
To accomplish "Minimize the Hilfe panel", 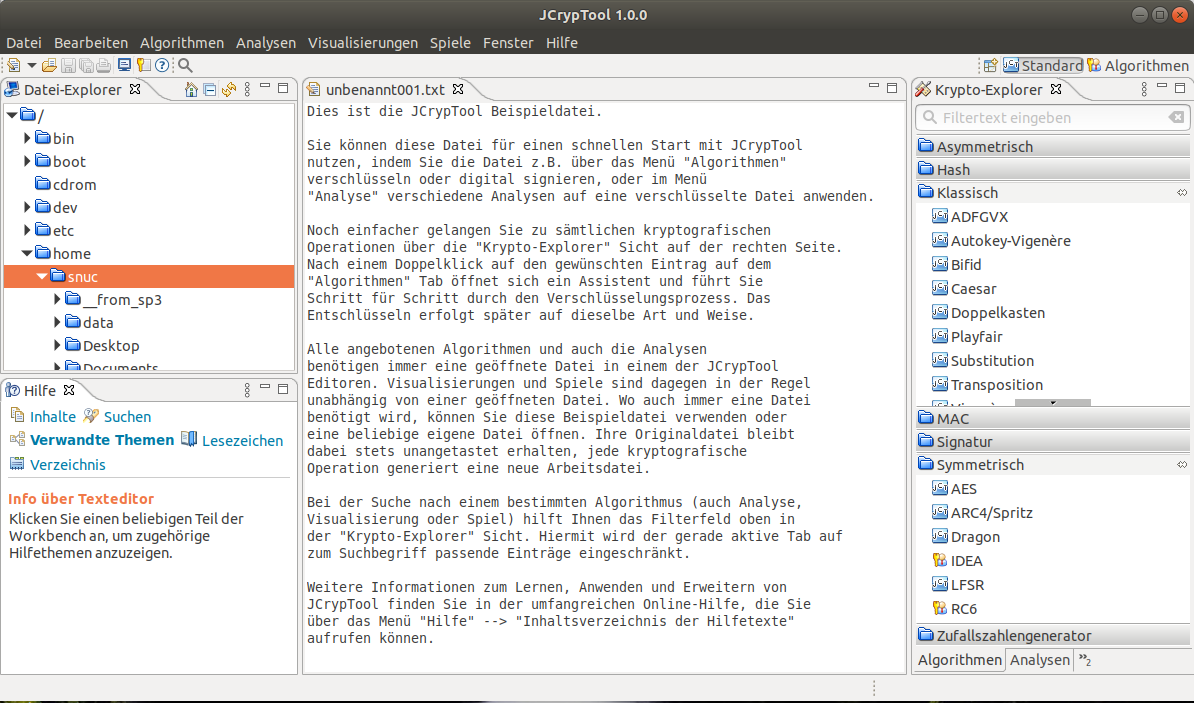I will coord(265,388).
